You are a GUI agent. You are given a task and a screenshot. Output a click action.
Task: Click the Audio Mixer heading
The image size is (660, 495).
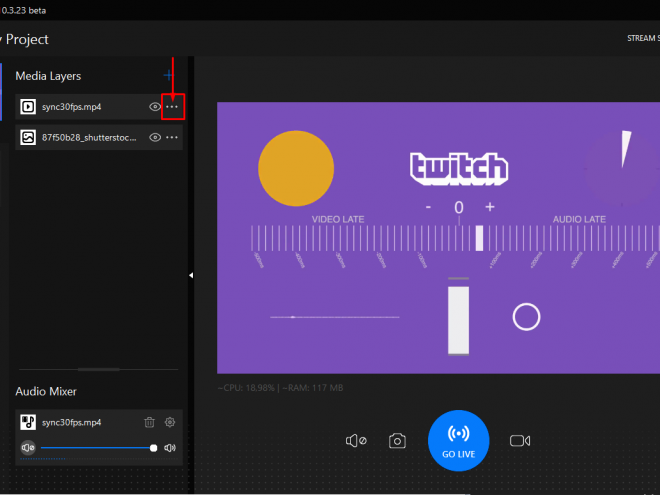(46, 391)
